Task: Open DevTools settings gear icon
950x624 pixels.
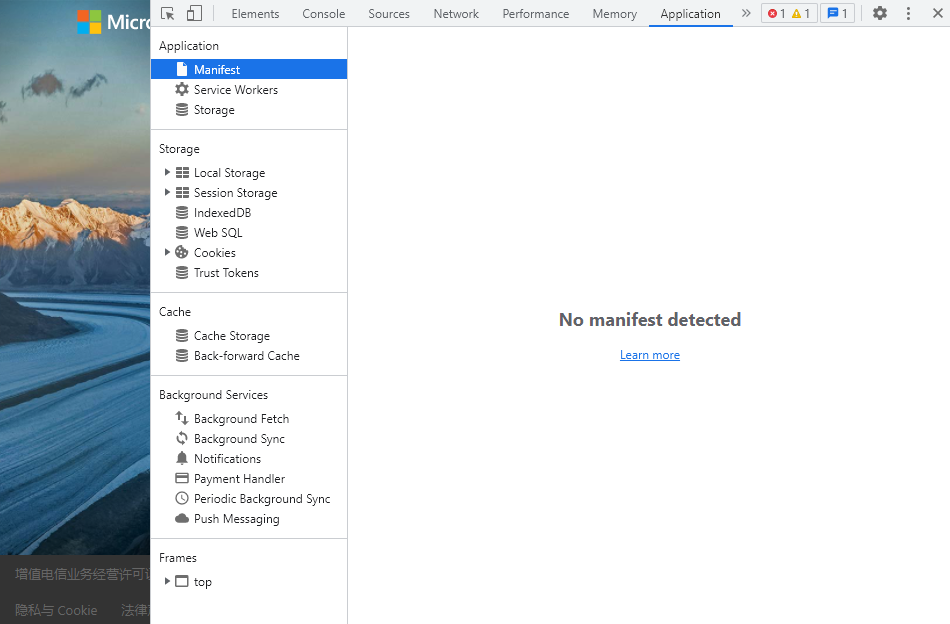Action: point(880,14)
